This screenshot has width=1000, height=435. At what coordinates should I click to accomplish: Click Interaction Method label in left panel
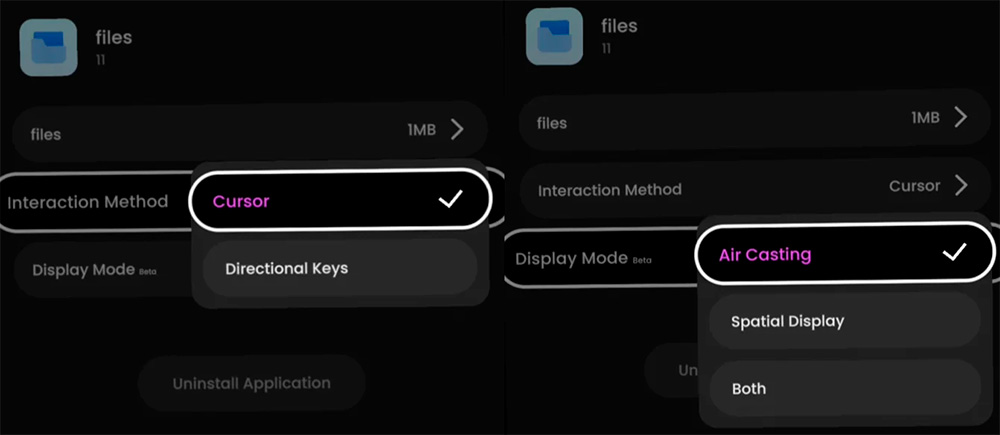[x=87, y=202]
